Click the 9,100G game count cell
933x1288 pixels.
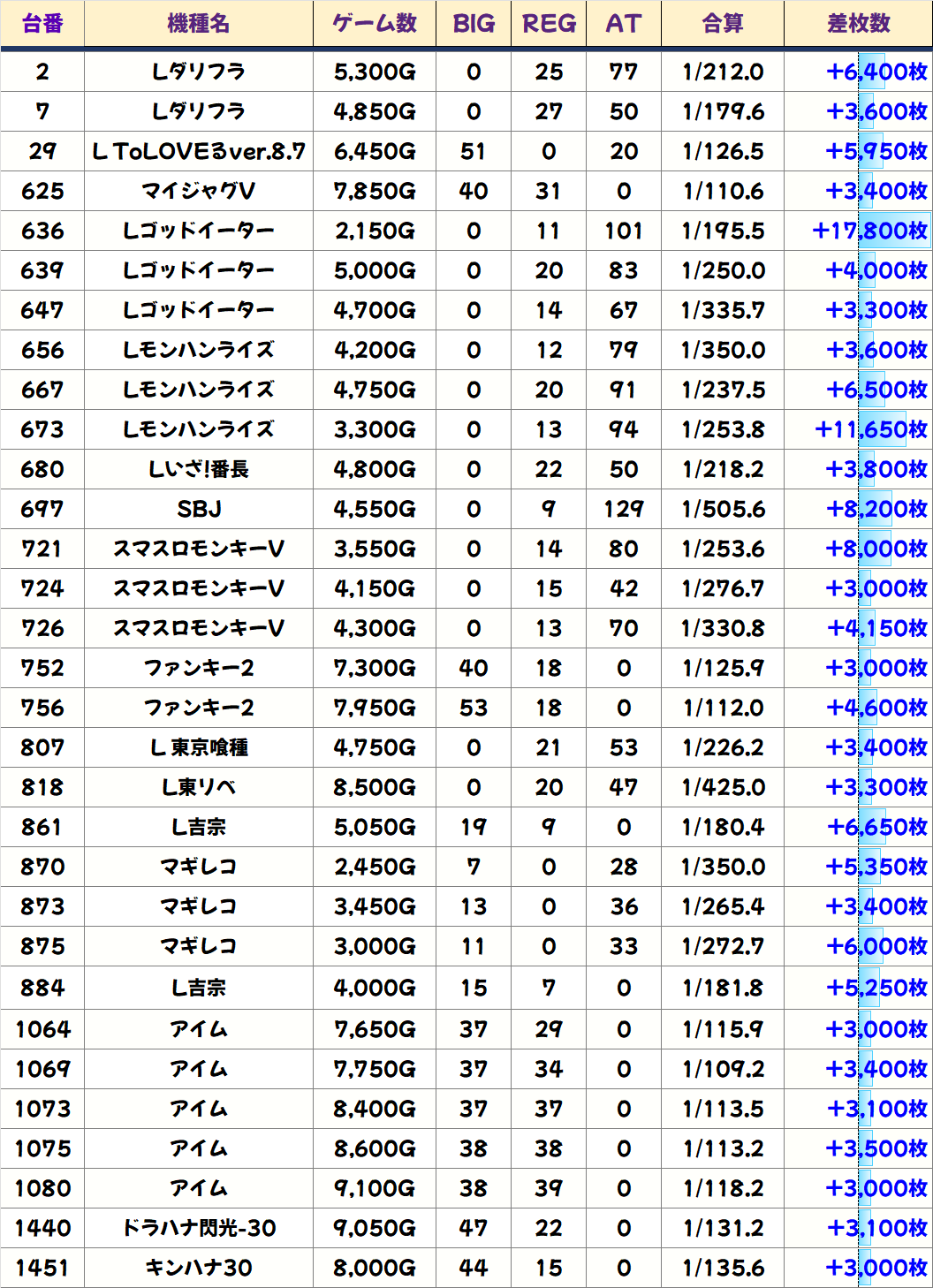pos(375,1189)
